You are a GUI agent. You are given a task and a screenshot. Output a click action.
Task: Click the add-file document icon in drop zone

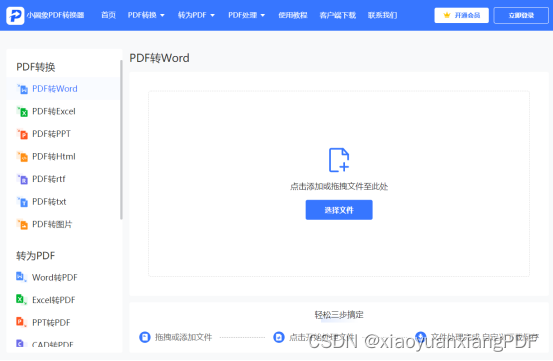(339, 160)
